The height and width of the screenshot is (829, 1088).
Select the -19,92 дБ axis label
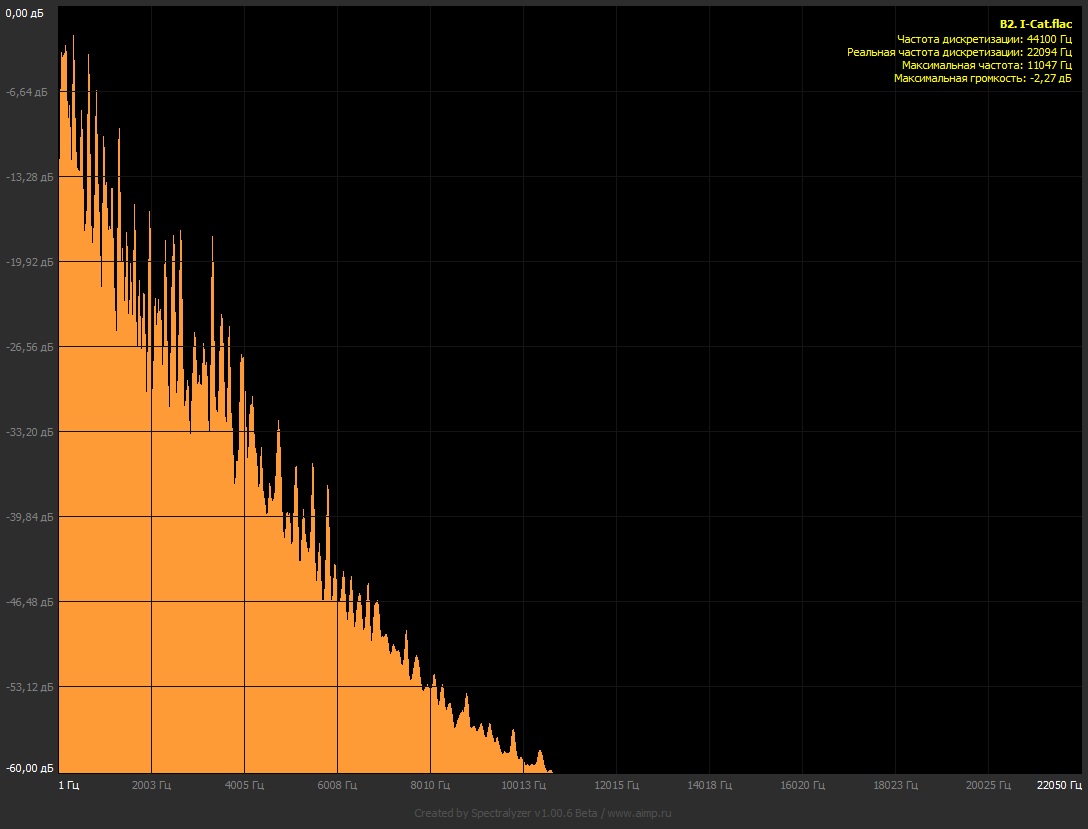click(27, 262)
